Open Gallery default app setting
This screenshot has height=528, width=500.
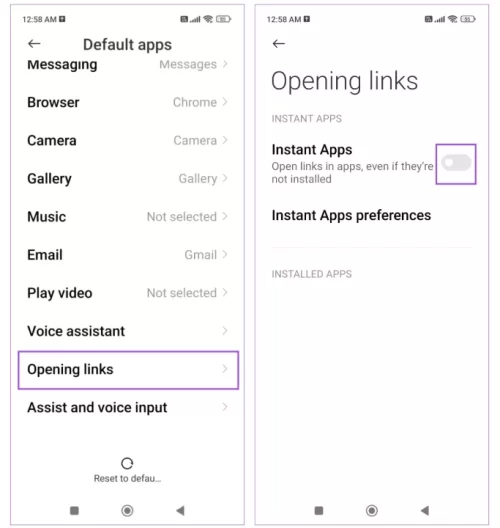128,178
